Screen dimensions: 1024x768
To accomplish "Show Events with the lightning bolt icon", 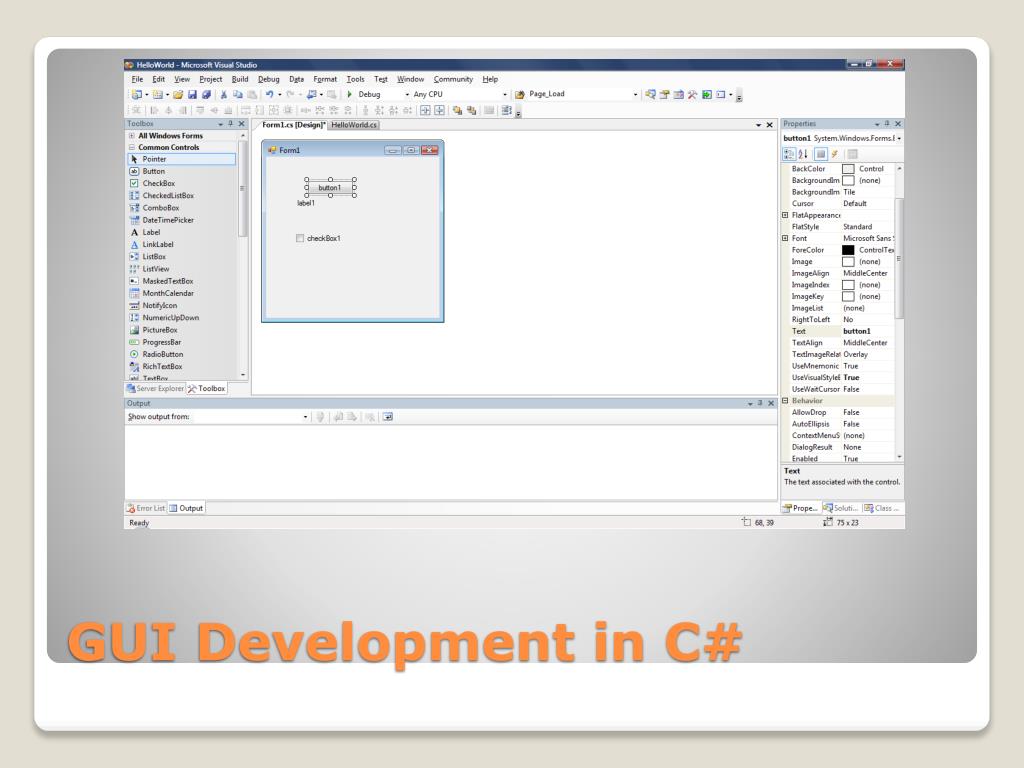I will tap(835, 154).
